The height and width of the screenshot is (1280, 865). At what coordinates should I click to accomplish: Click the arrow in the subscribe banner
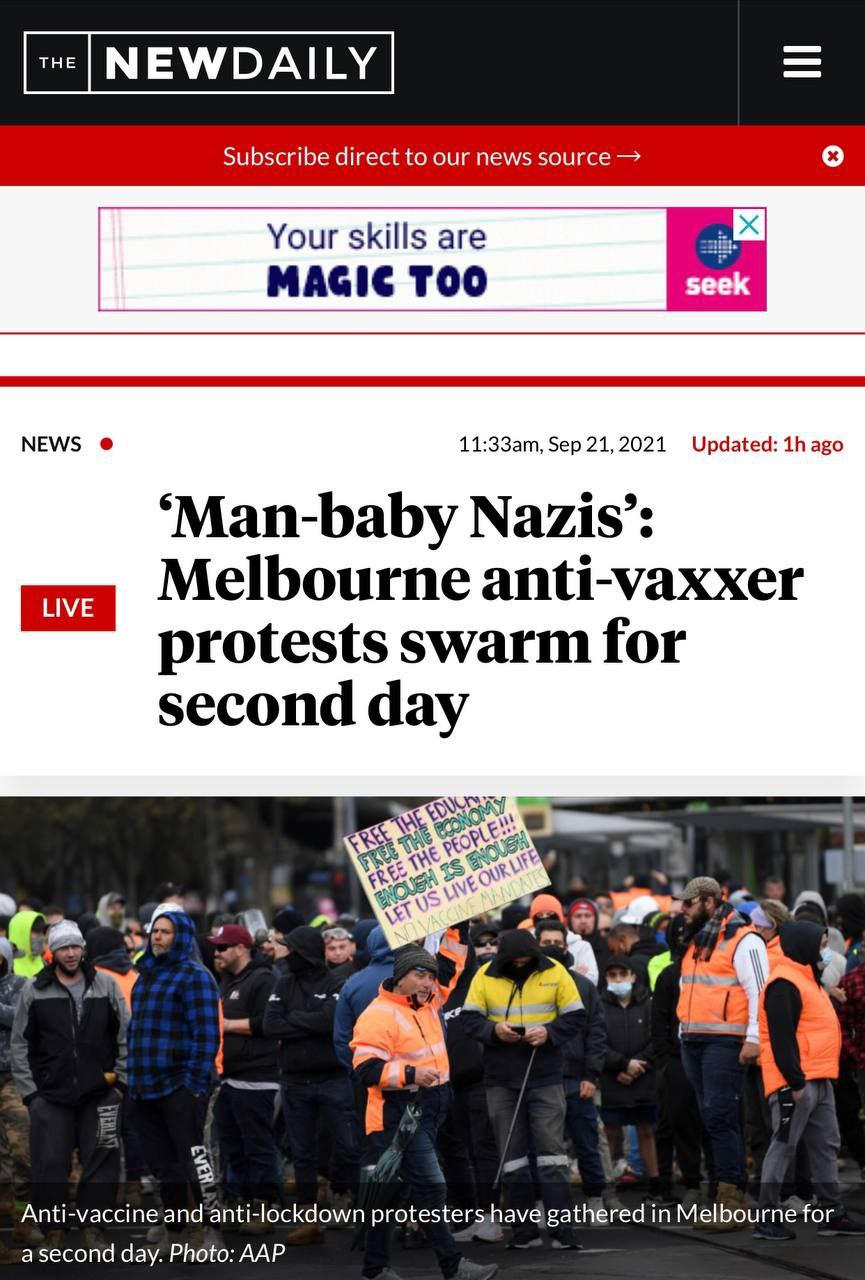point(629,157)
